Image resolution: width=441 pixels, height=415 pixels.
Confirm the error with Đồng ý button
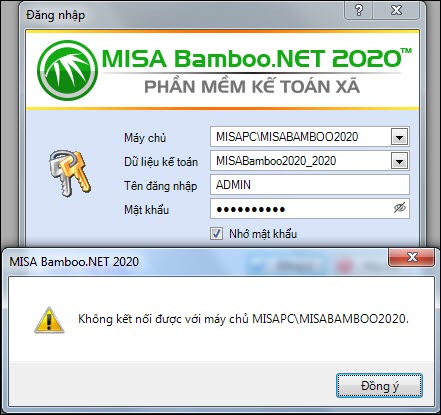pyautogui.click(x=379, y=386)
